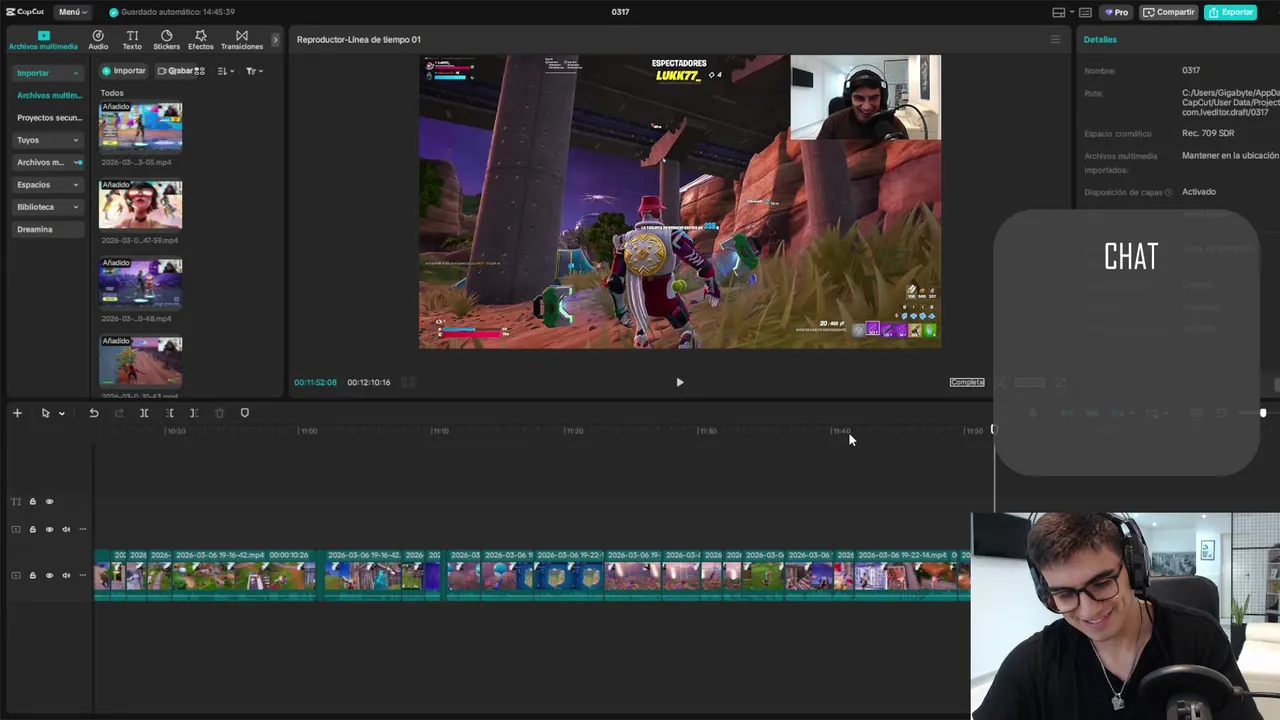Viewport: 1280px width, 720px height.
Task: Click the timeline zoom slider handle
Action: (1263, 413)
